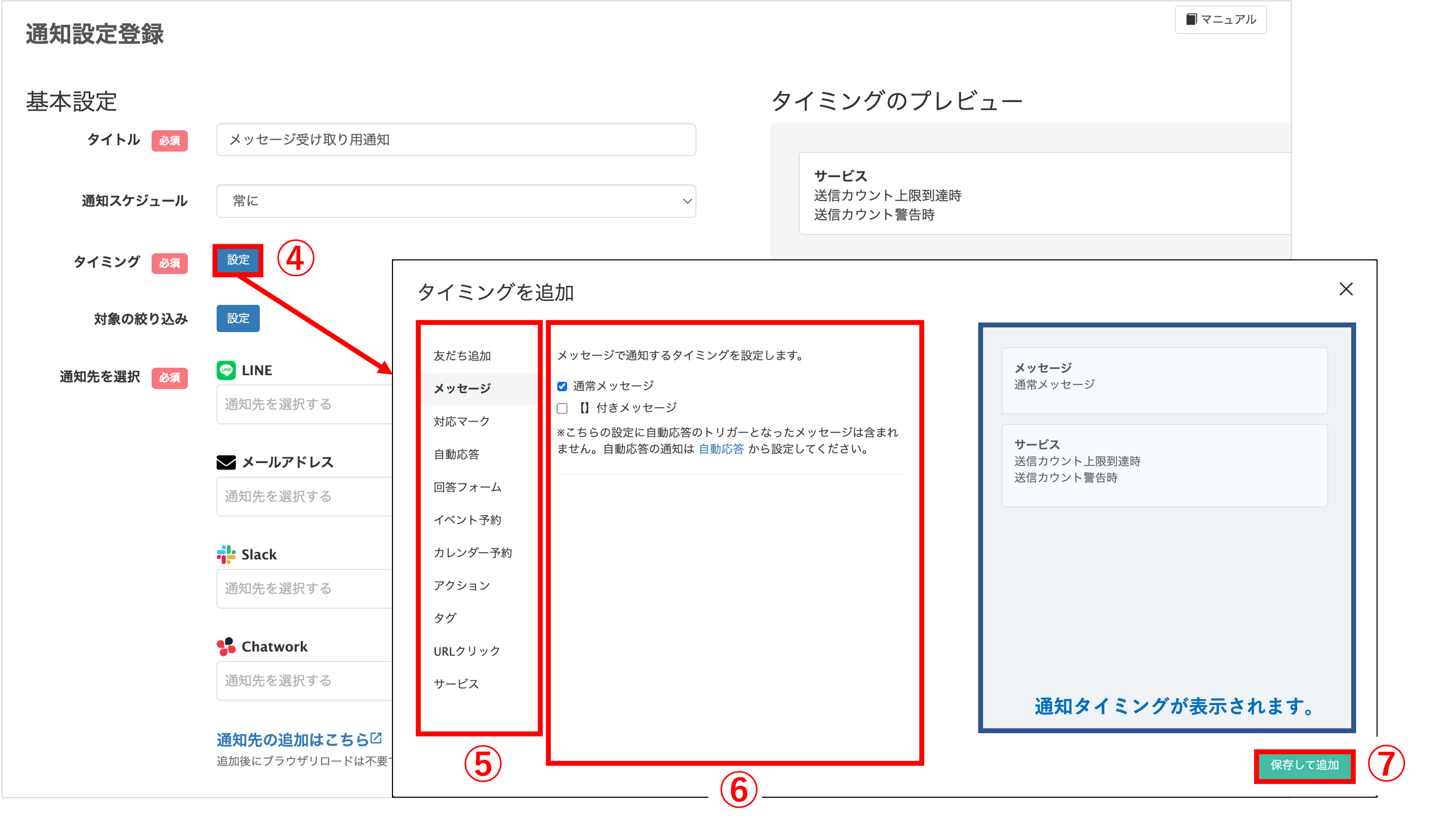
Task: Click the LINE logo icon
Action: pos(226,370)
